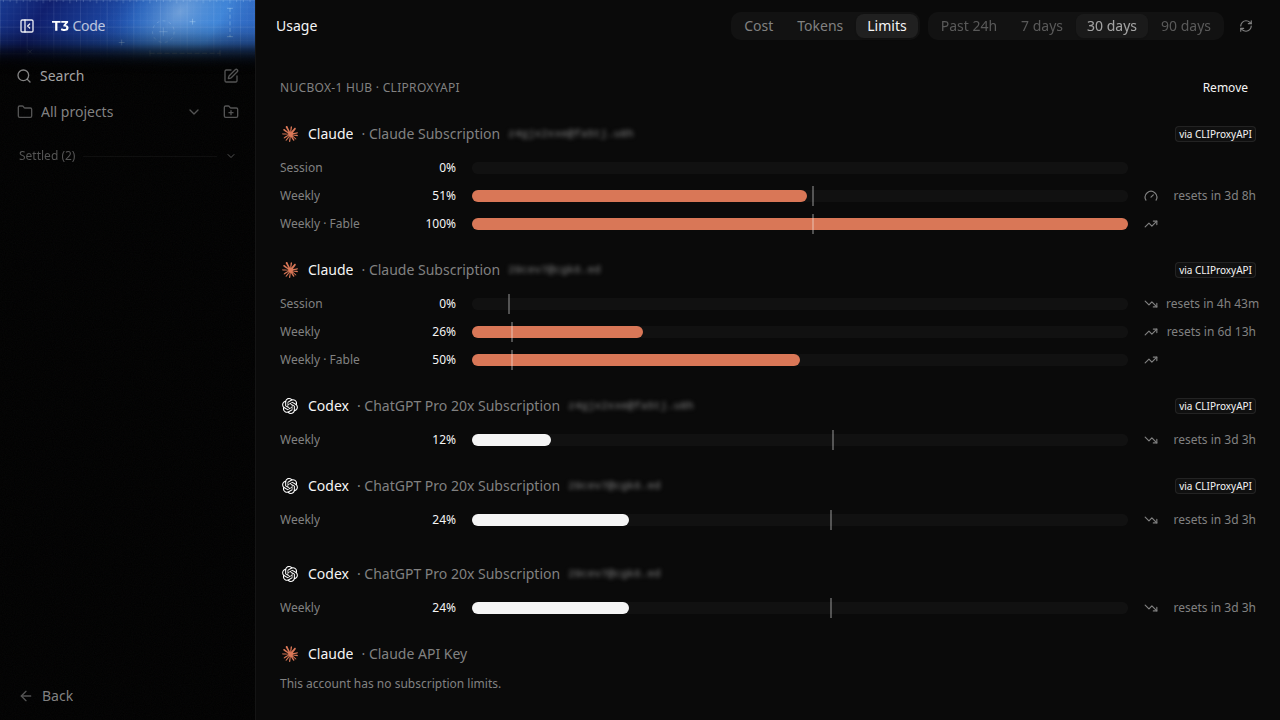Expand the All projects dropdown chevron
The height and width of the screenshot is (720, 1280).
pyautogui.click(x=194, y=112)
